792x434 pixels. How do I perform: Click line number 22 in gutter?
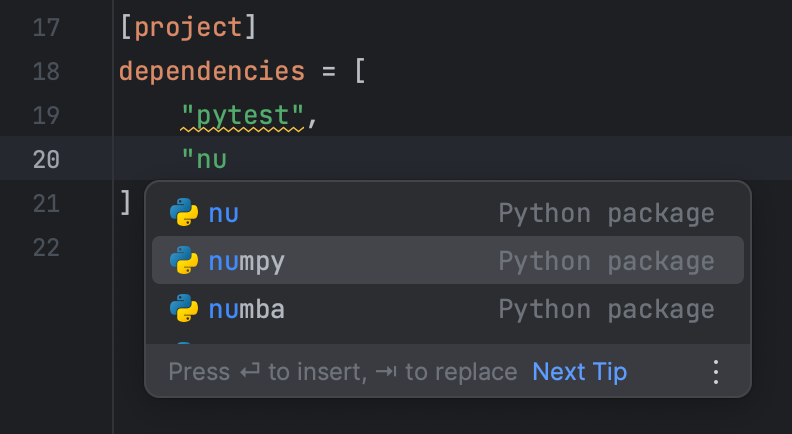point(46,247)
